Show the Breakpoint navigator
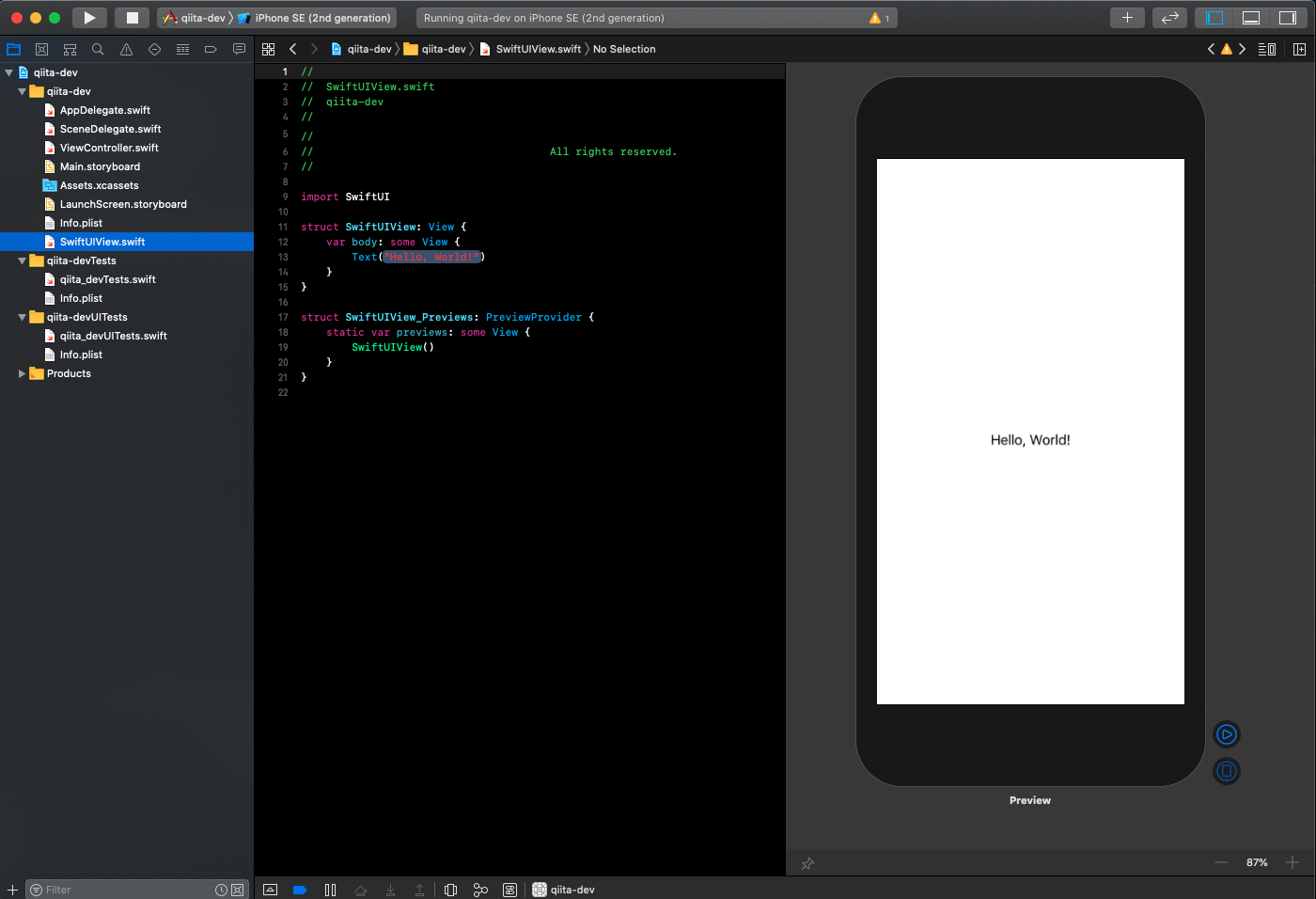The image size is (1316, 899). 211,49
